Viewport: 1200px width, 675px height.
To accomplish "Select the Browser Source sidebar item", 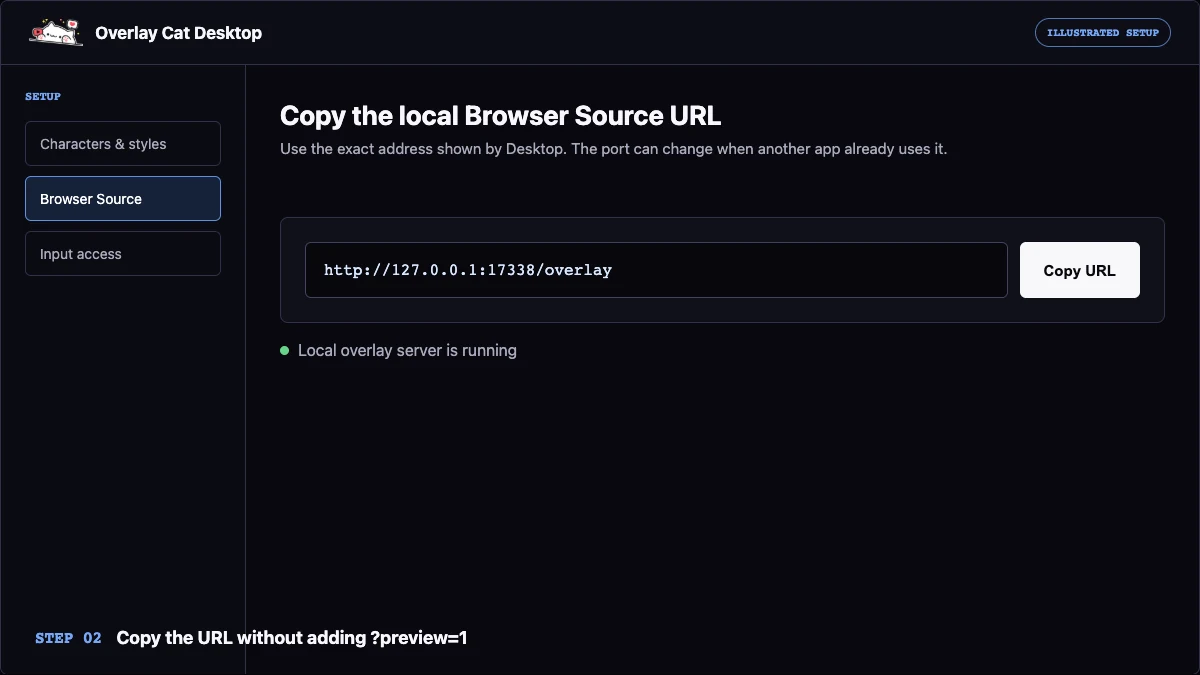I will point(123,199).
